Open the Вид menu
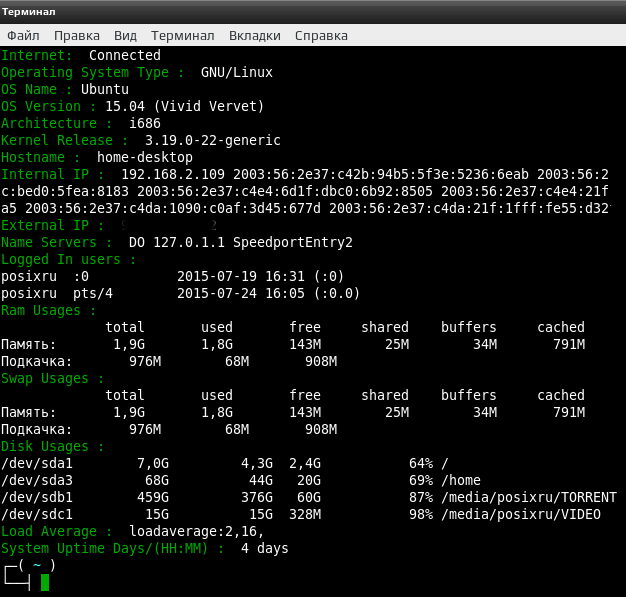This screenshot has width=626, height=597. point(125,36)
